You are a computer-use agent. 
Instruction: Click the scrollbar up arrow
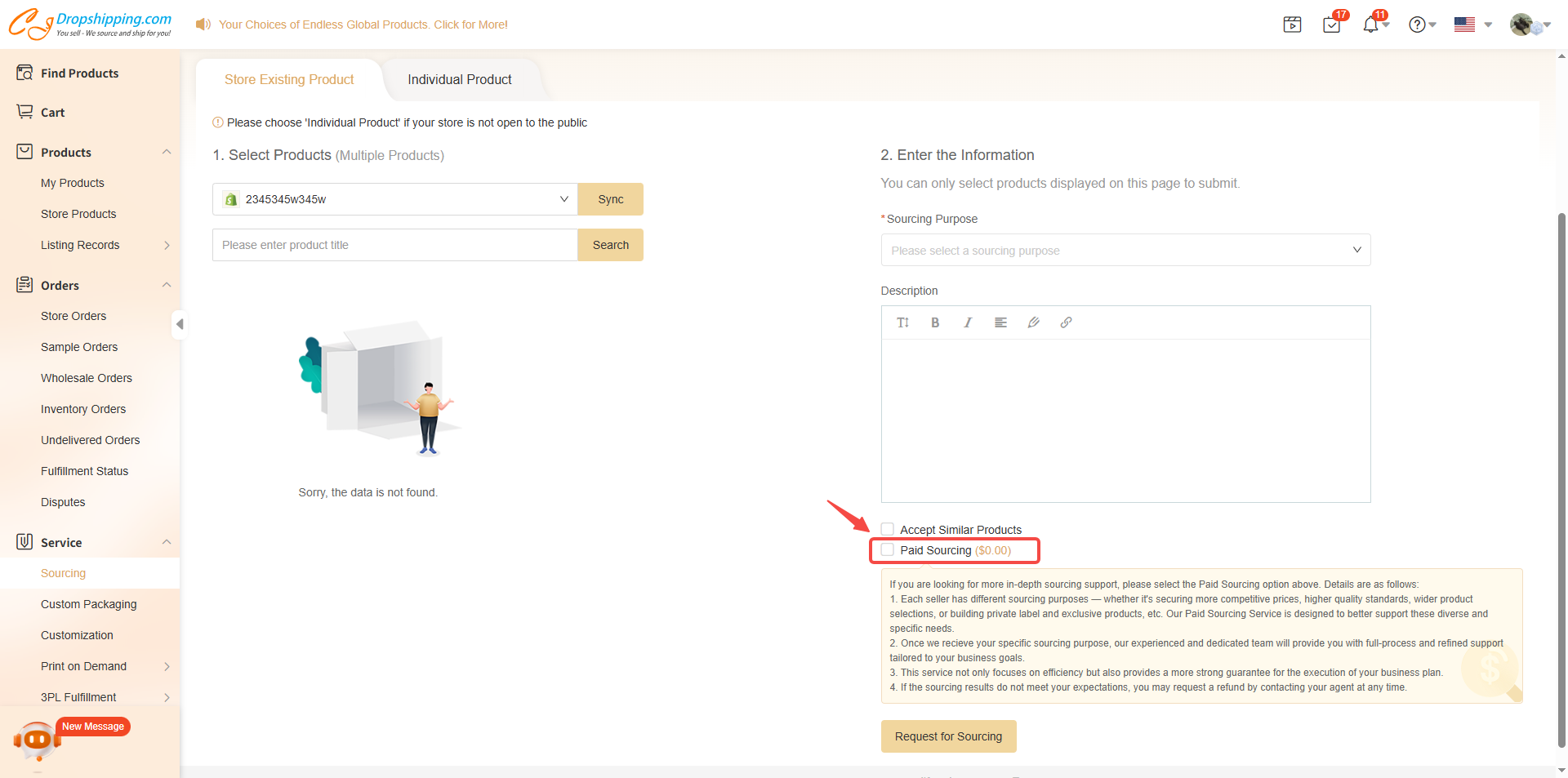[1561, 56]
